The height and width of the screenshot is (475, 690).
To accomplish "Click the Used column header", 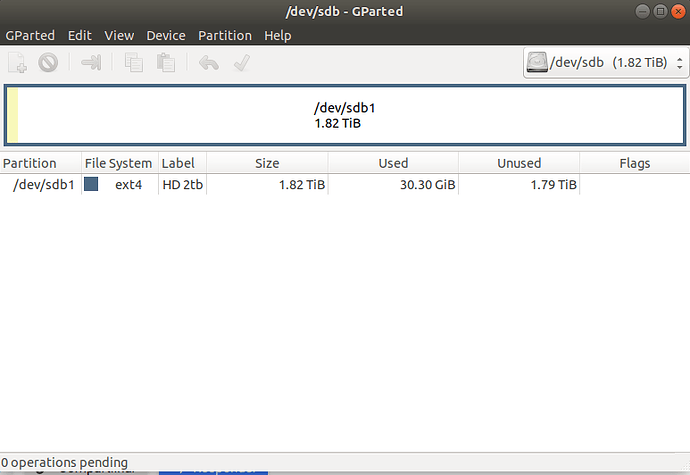I will [x=393, y=163].
